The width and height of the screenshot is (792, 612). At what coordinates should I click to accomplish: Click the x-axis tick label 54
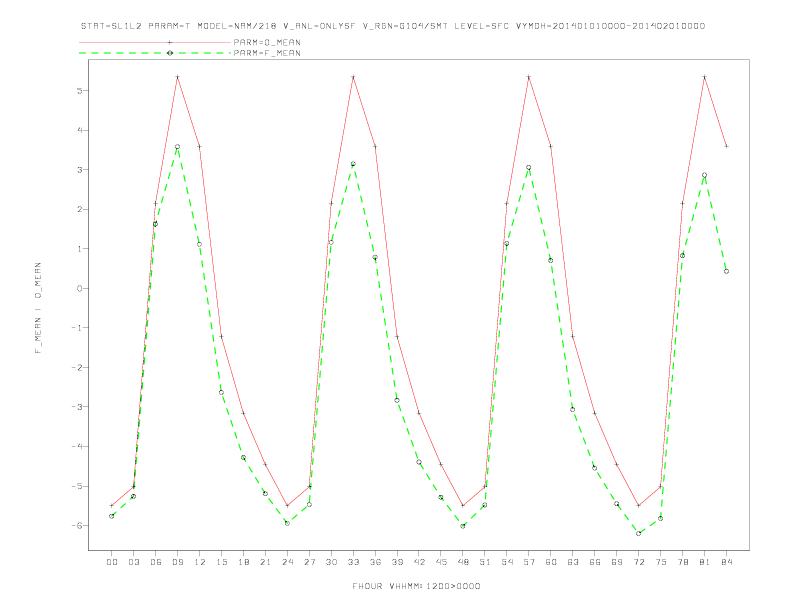point(507,562)
